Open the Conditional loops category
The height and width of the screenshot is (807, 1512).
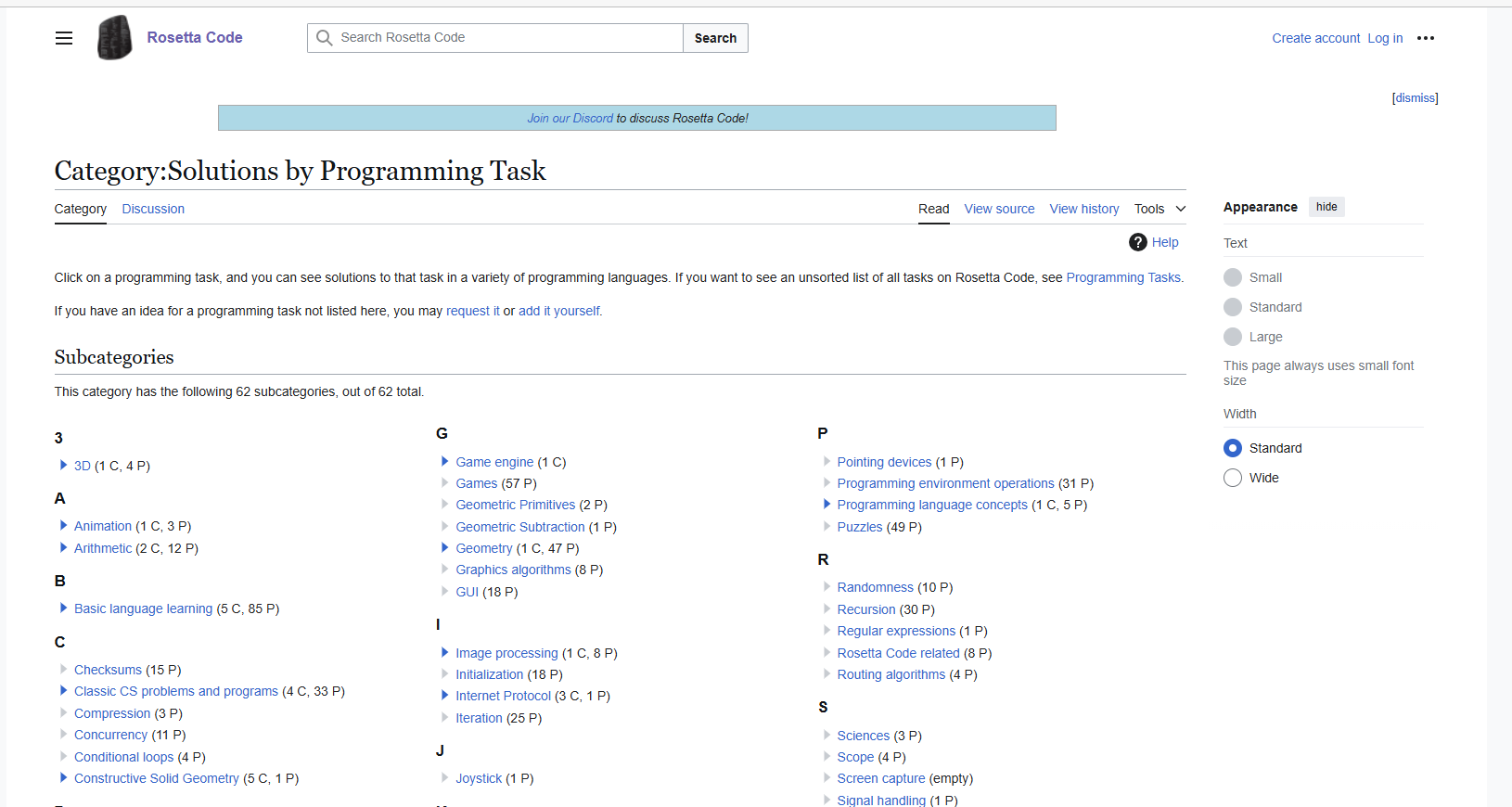tap(124, 757)
